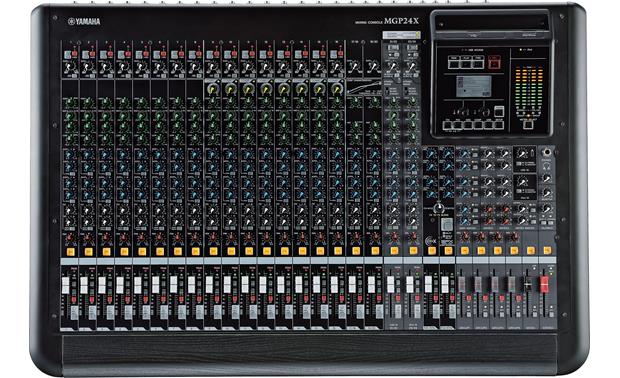620x378 pixels.
Task: Click the headphones symbol below the jack
Action: point(547,166)
